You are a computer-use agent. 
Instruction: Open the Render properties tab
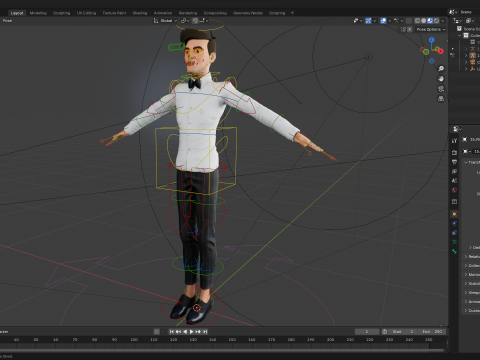coord(454,152)
